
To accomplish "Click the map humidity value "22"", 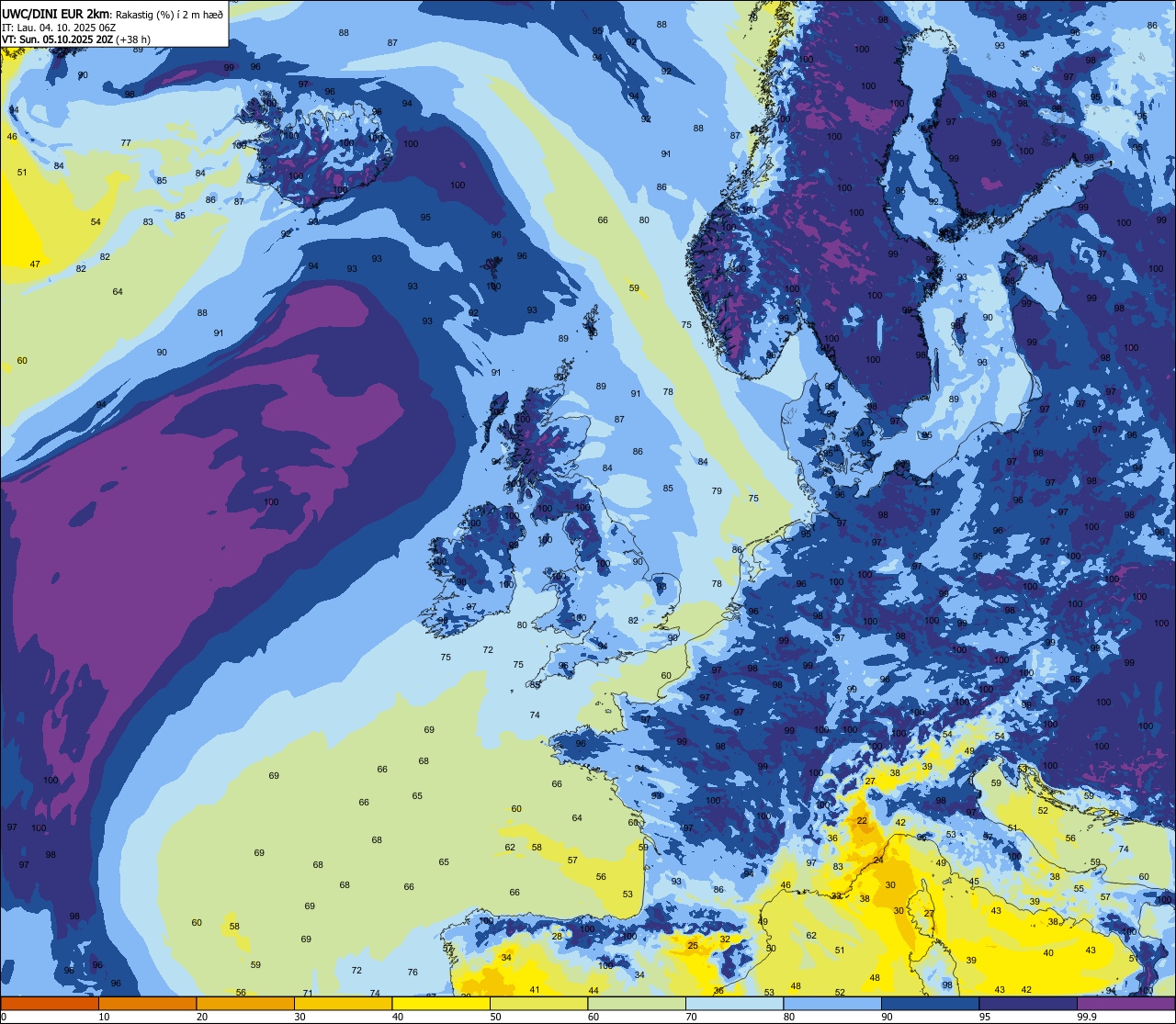I will point(862,820).
